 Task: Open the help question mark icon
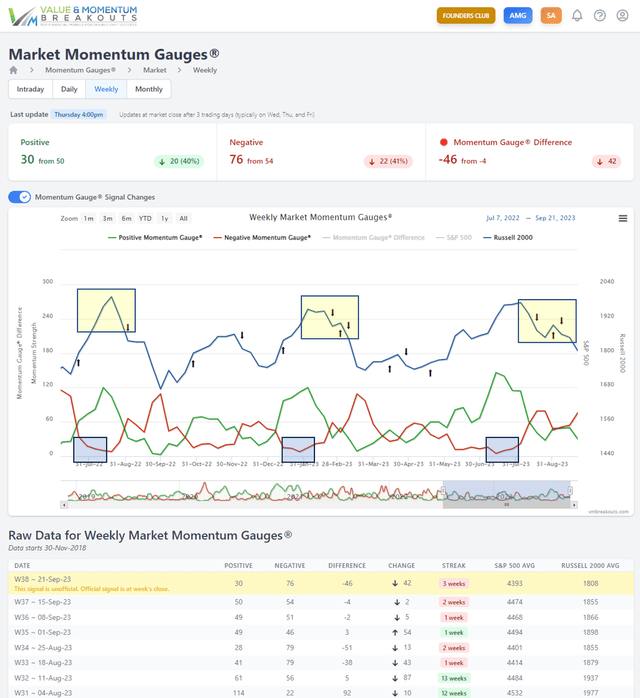coord(600,16)
